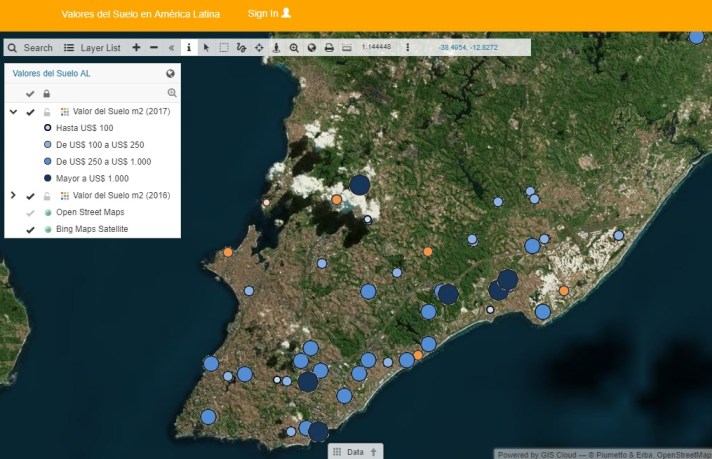Click the map scale 1:144448 field
This screenshot has height=459, width=712.
377,47
